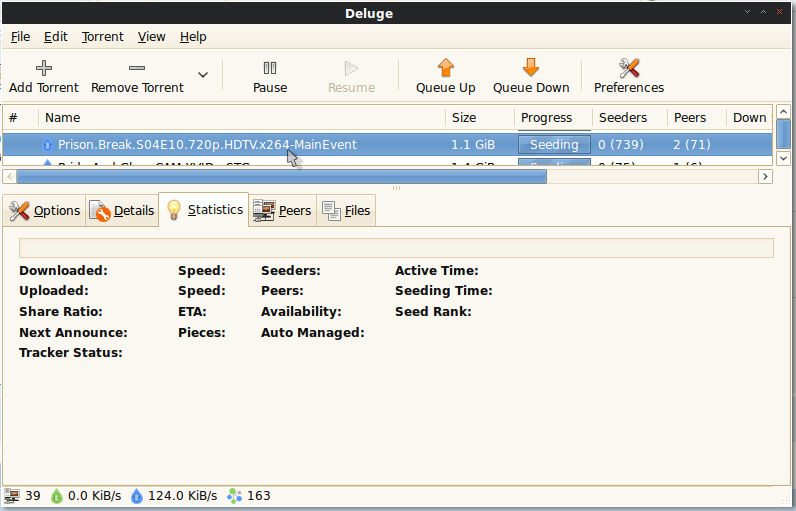
Task: Sort torrents by Name column header
Action: point(242,118)
